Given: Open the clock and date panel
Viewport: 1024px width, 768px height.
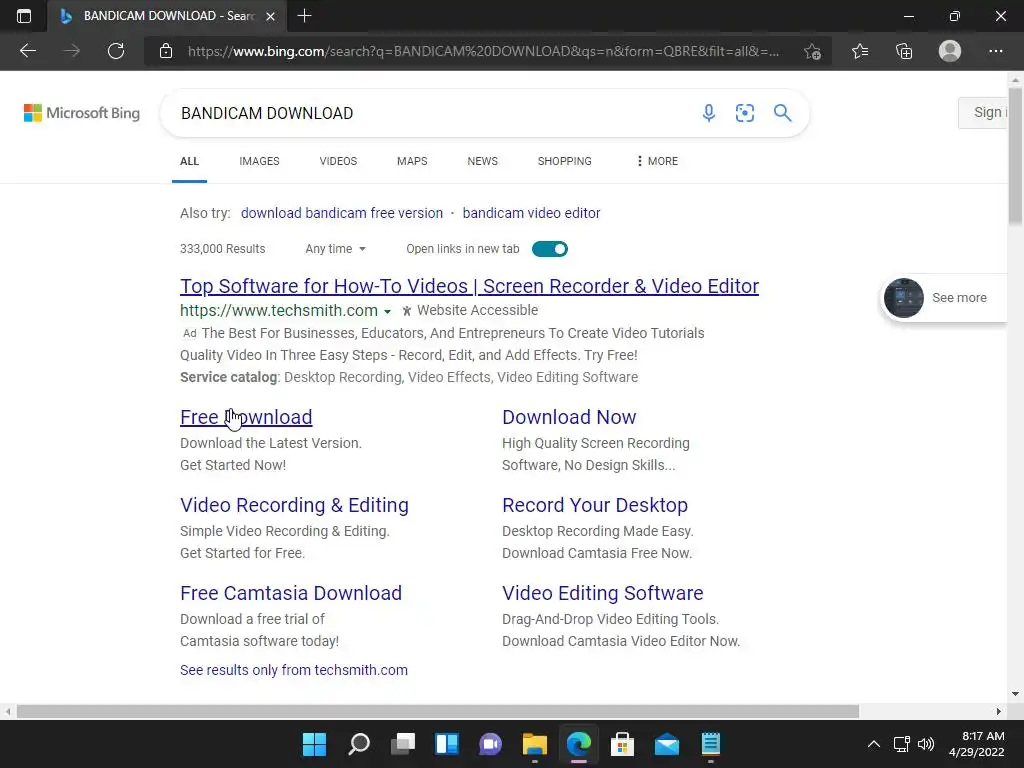Looking at the screenshot, I should [x=977, y=744].
